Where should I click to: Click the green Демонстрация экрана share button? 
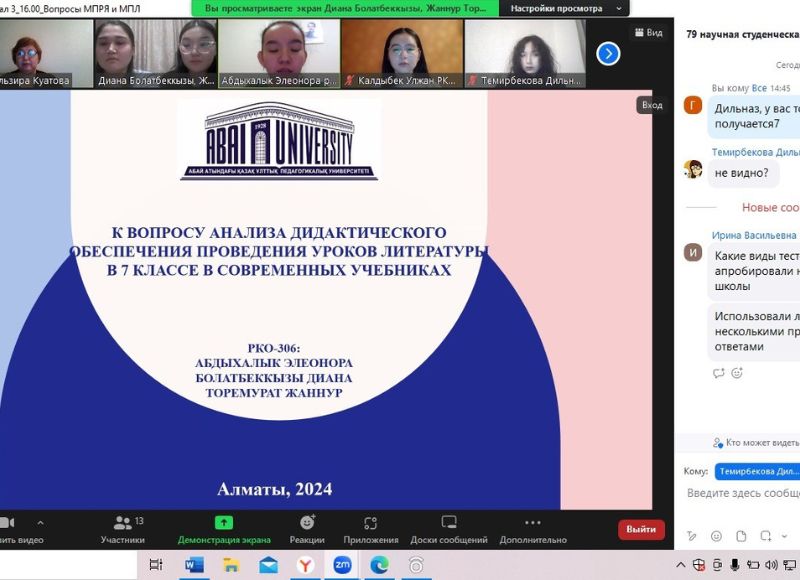(x=224, y=529)
